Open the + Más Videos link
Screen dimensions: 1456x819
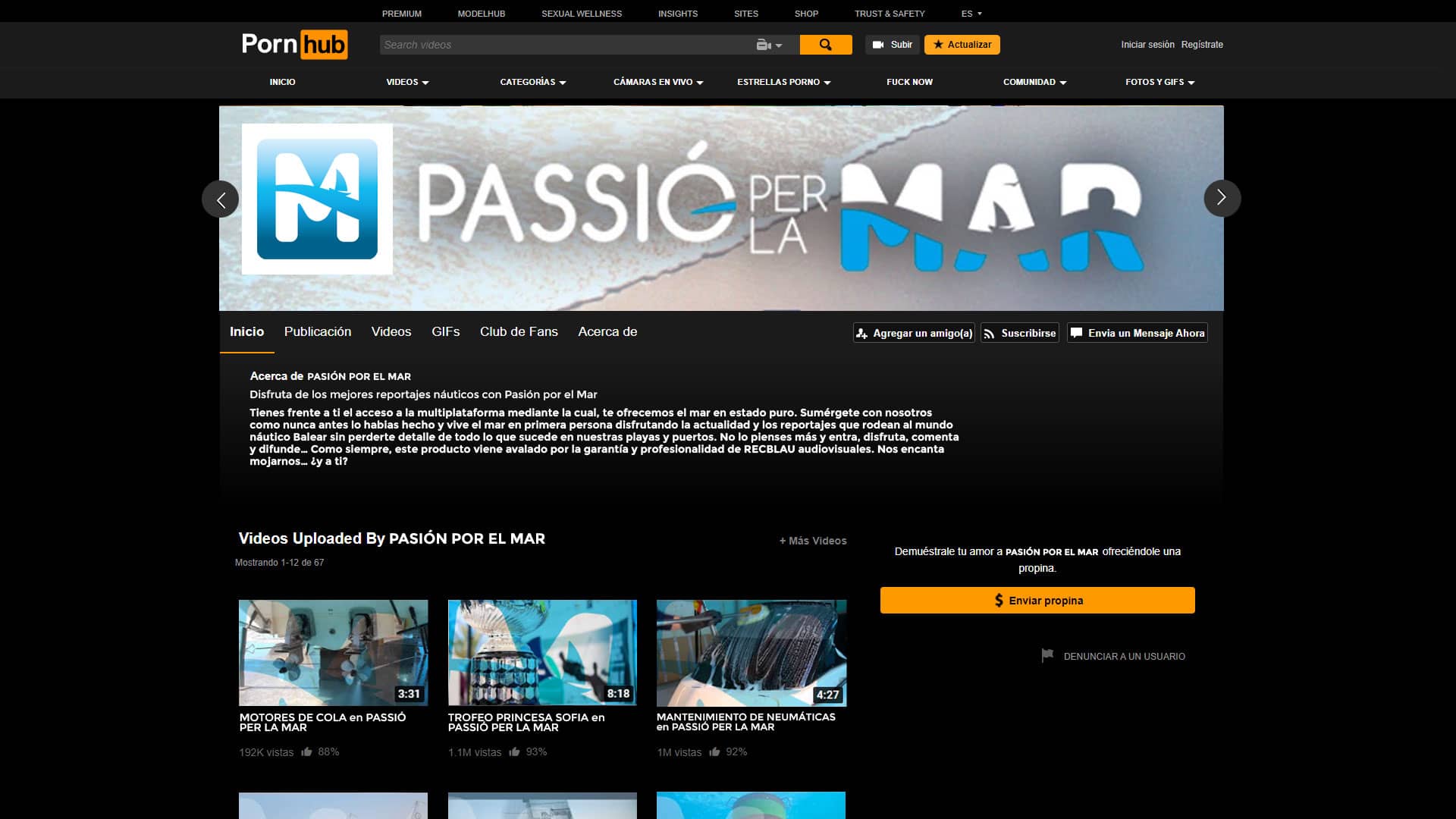tap(813, 541)
